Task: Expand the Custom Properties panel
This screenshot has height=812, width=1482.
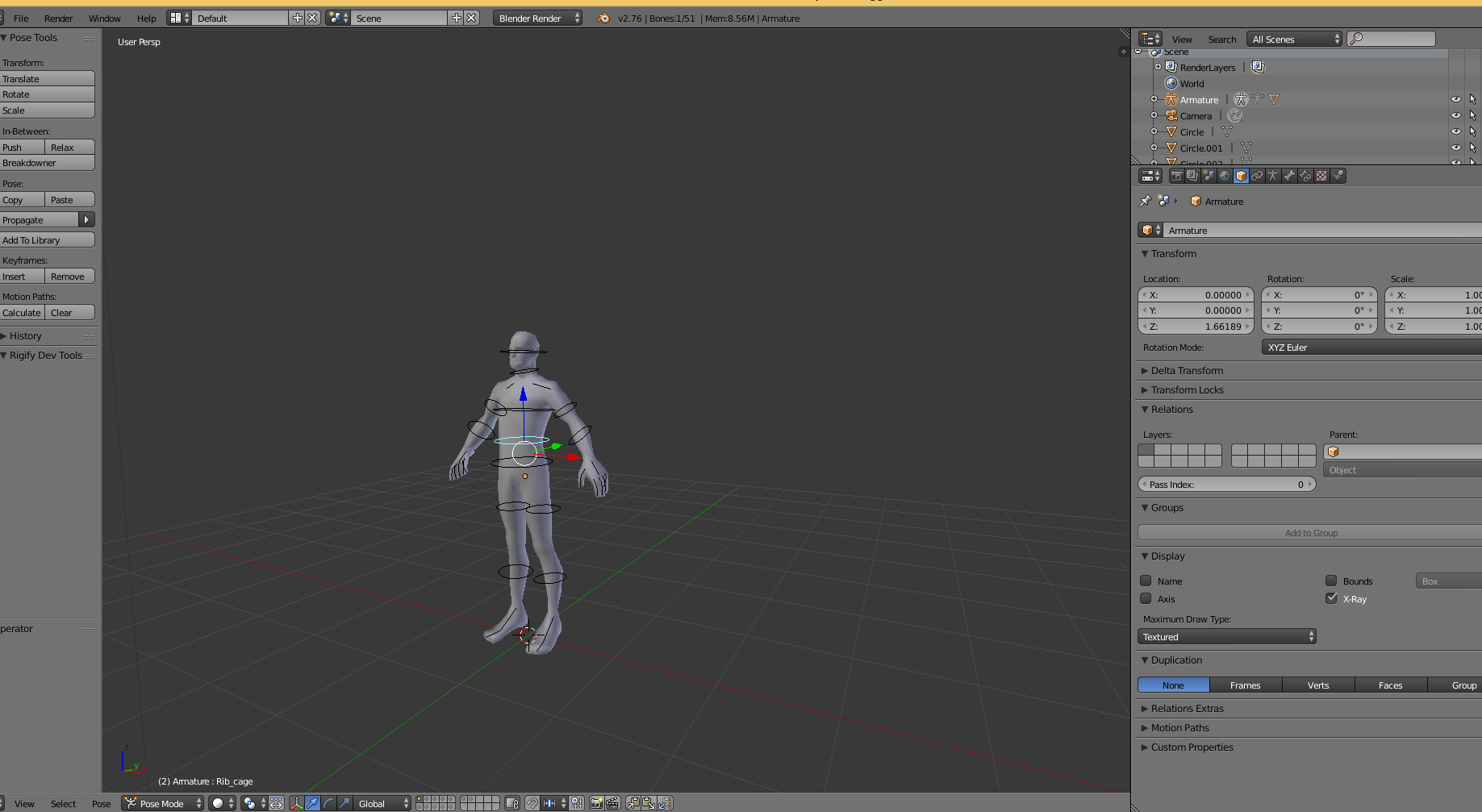Action: point(1192,747)
